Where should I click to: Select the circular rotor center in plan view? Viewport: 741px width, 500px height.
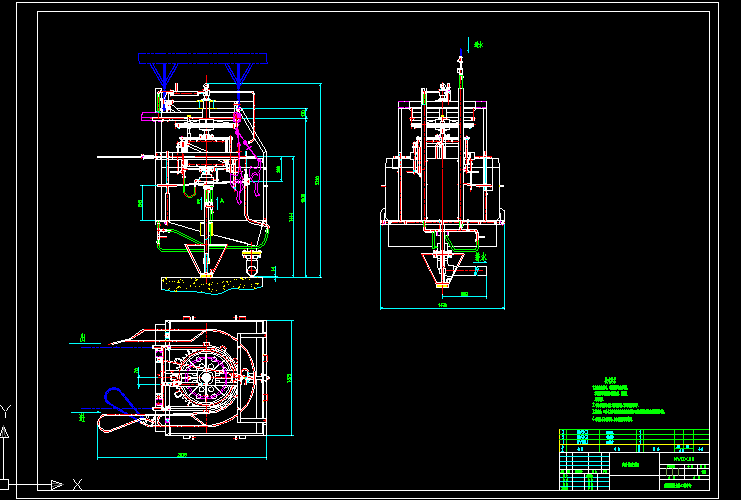pos(206,379)
